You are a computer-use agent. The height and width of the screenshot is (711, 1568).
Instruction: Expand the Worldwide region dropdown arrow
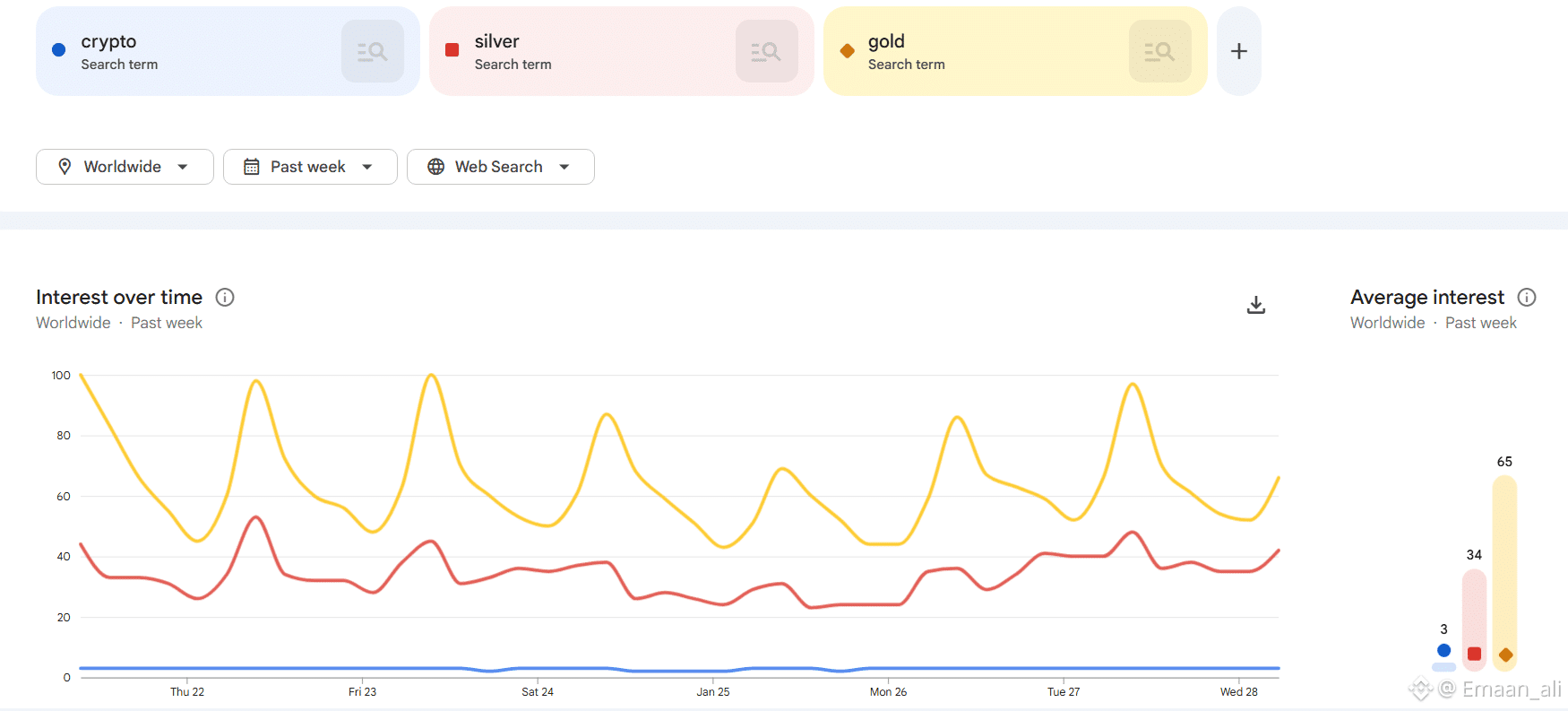(183, 167)
